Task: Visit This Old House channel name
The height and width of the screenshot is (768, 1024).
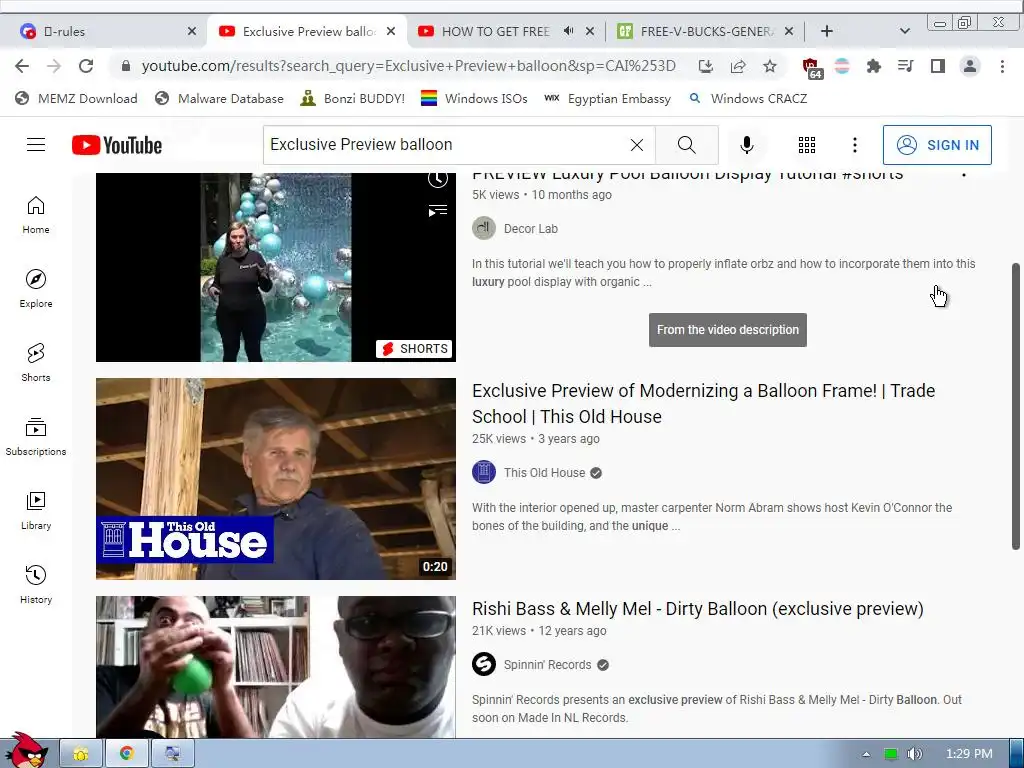Action: pyautogui.click(x=544, y=473)
